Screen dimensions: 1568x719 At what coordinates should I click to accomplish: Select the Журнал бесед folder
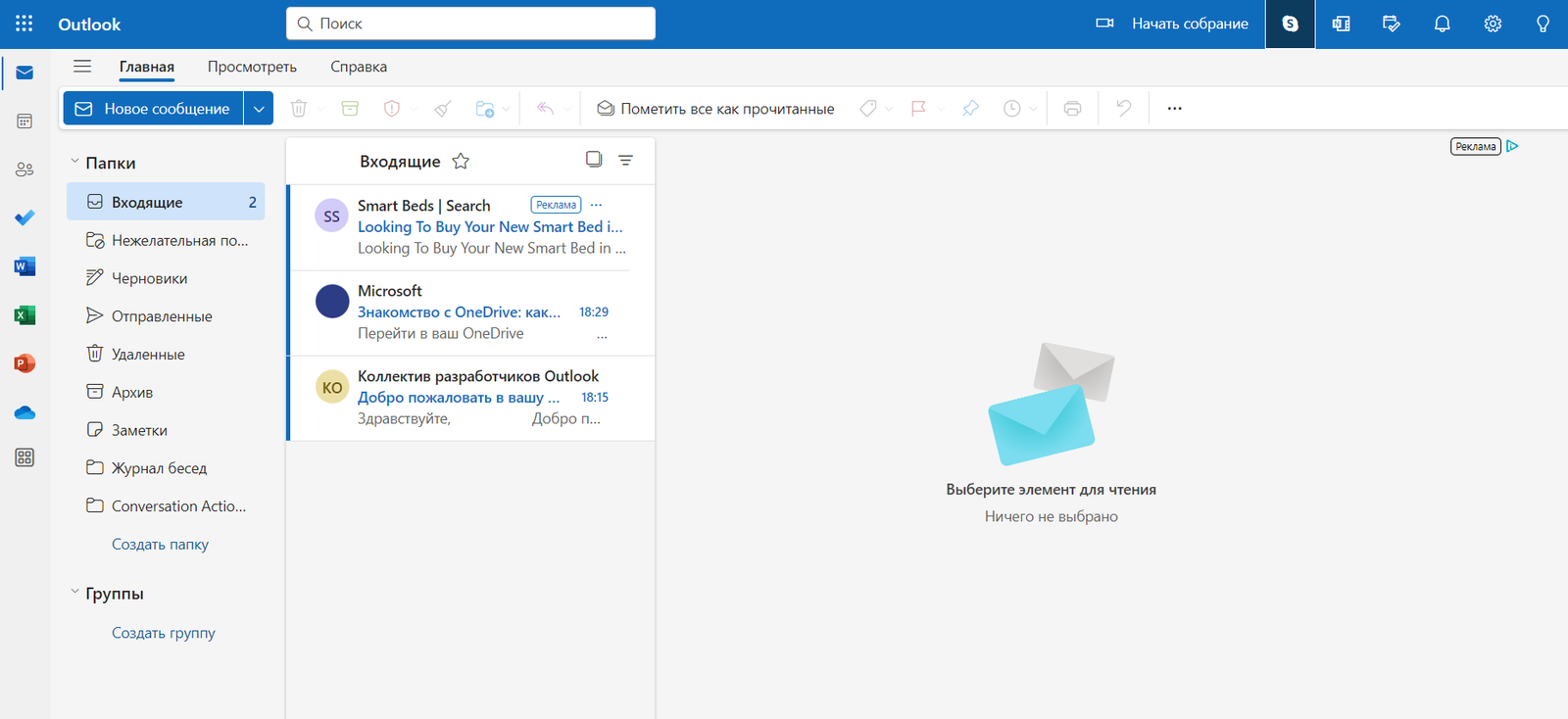click(166, 468)
